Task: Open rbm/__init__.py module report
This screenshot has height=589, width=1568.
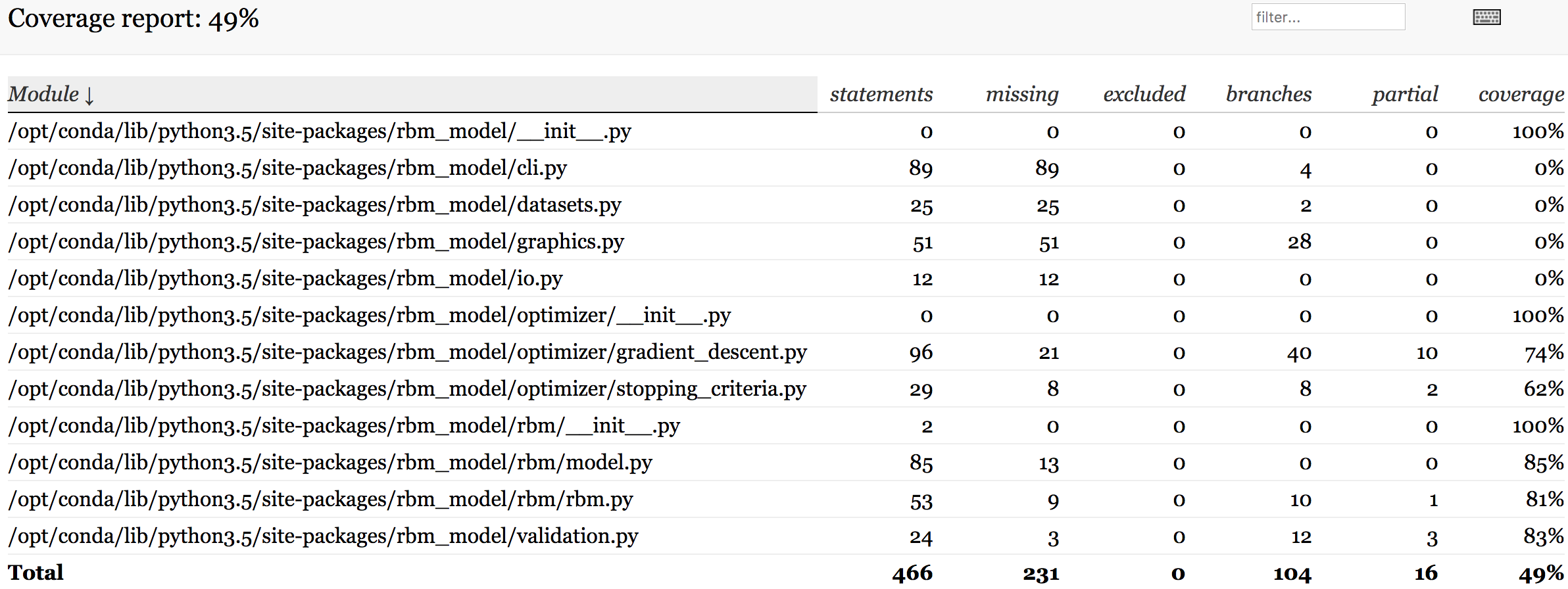Action: pos(344,426)
